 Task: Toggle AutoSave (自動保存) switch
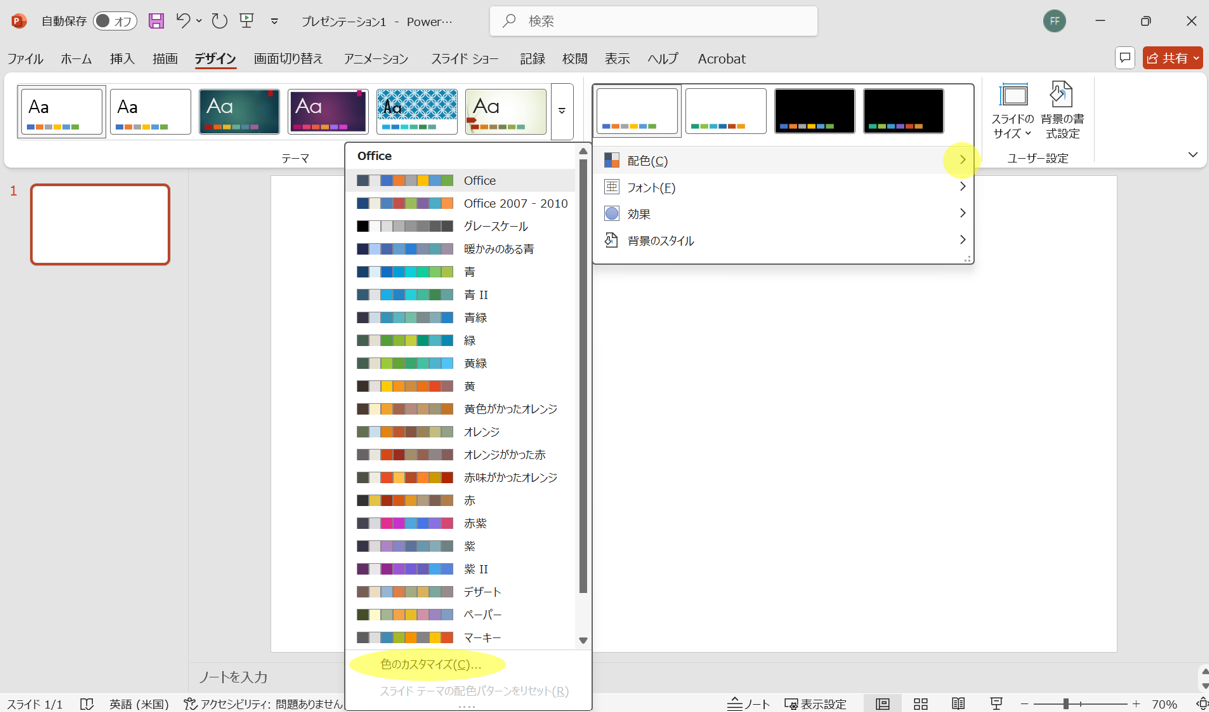tap(115, 21)
